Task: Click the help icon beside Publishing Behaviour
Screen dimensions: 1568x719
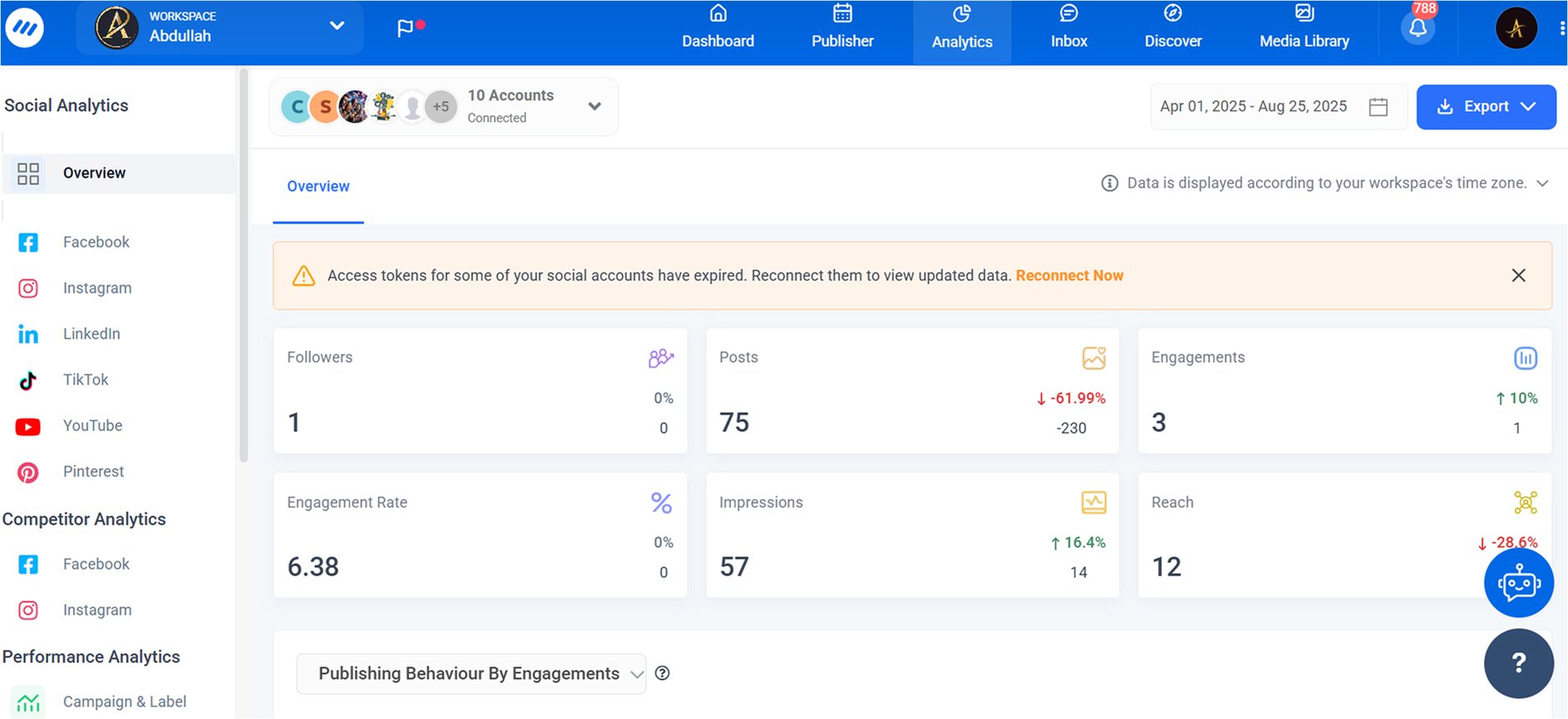Action: [663, 673]
